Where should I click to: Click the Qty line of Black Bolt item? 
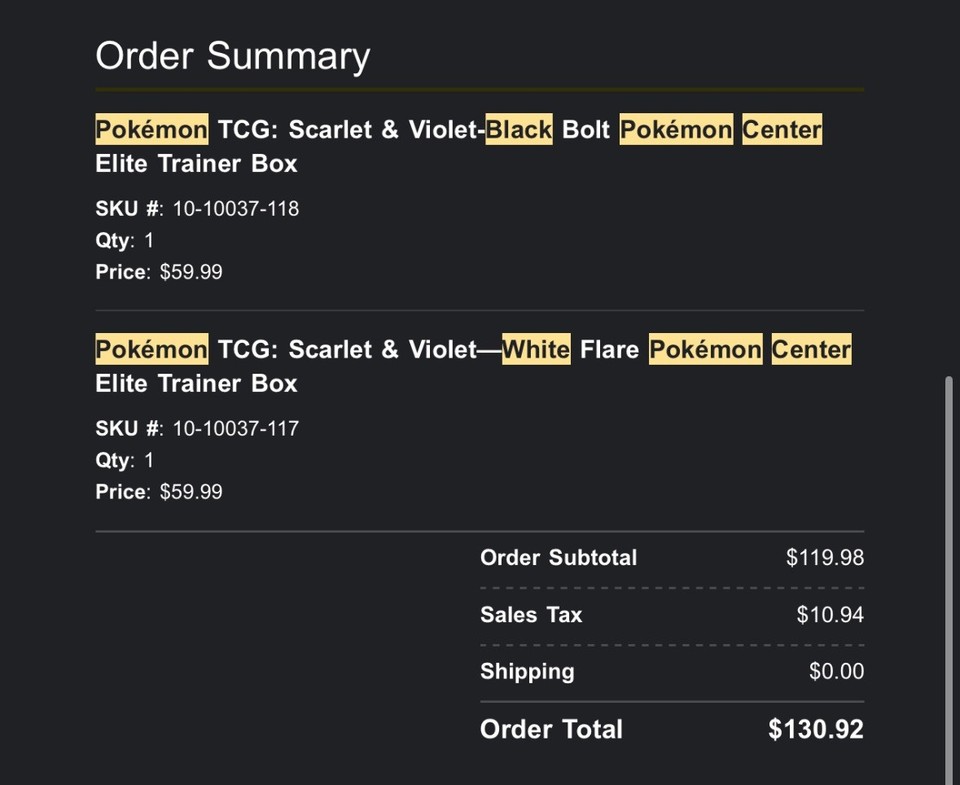point(125,240)
